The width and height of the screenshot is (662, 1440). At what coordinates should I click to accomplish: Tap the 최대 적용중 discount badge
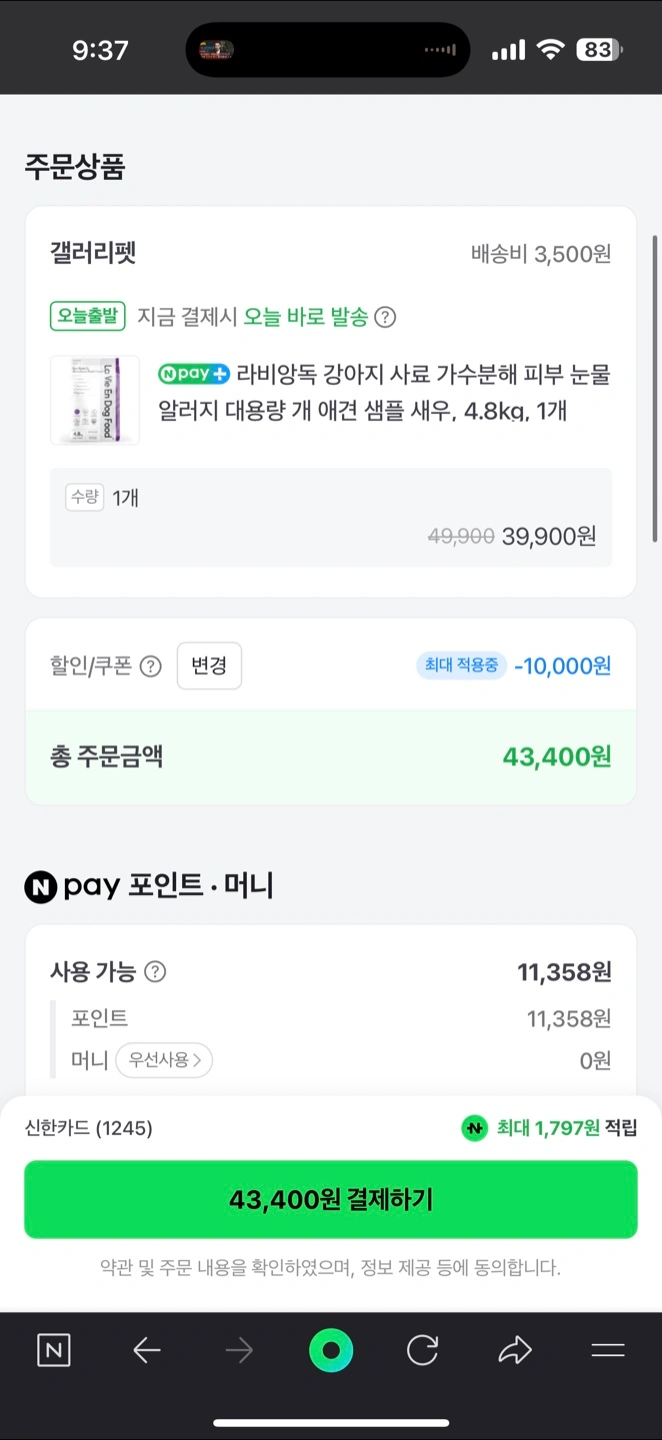461,665
